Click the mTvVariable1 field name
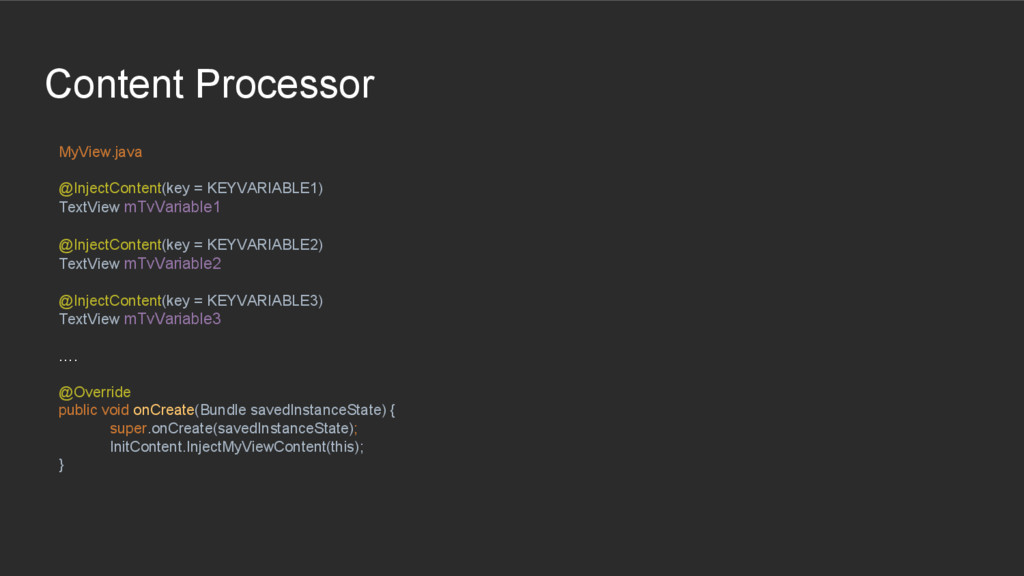This screenshot has width=1024, height=576. (172, 207)
